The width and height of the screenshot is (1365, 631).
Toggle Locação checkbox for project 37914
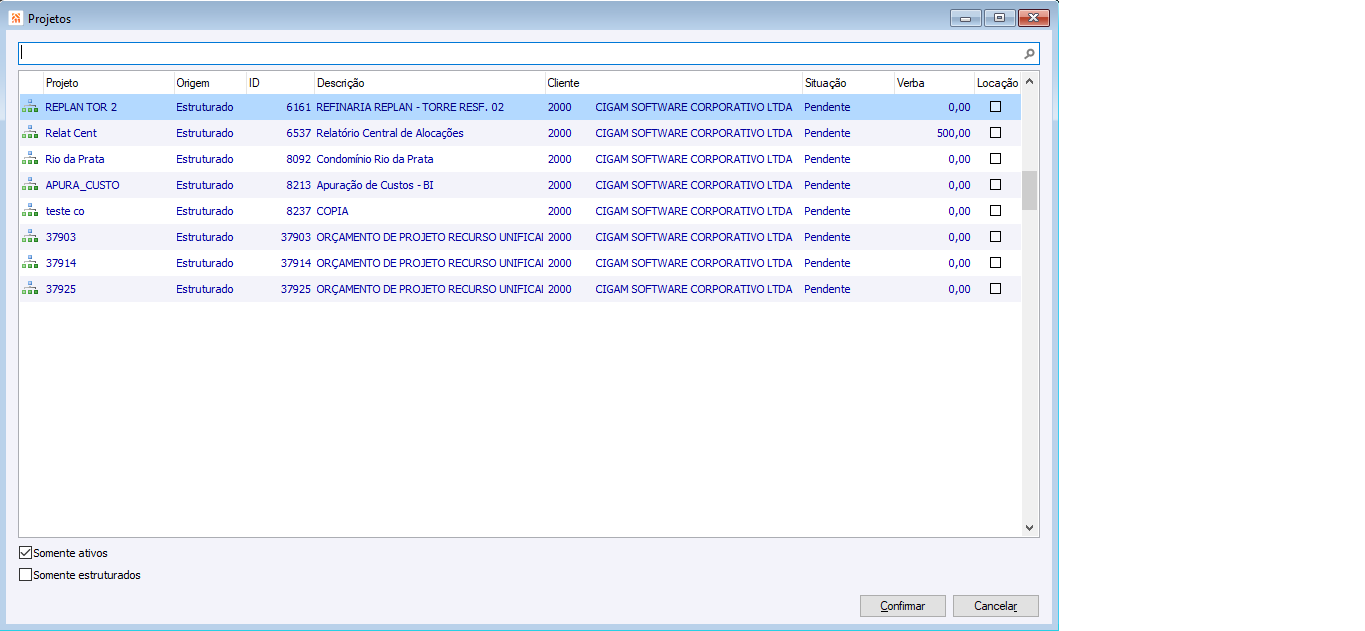(x=995, y=263)
